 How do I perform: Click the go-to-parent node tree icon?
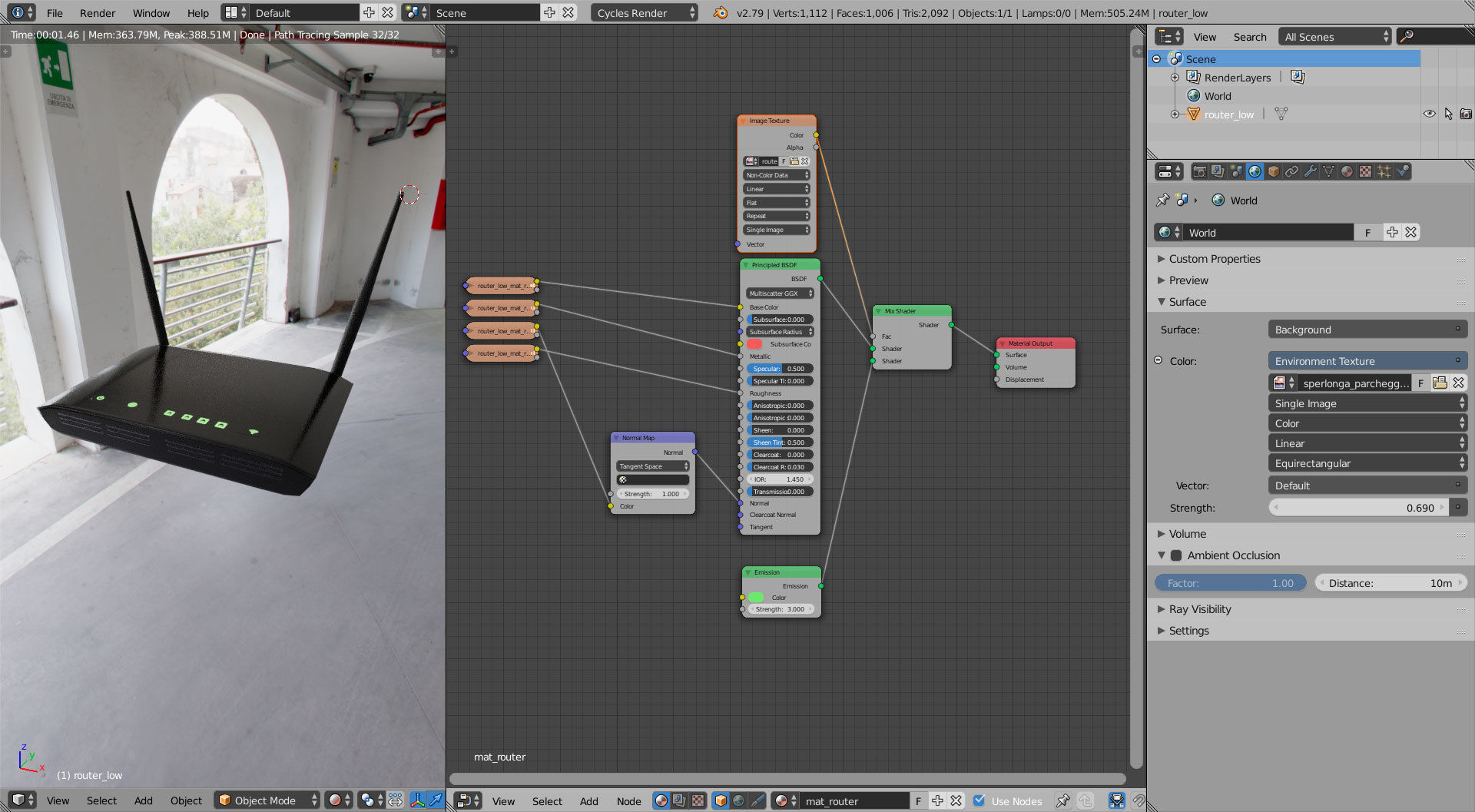(x=1085, y=800)
